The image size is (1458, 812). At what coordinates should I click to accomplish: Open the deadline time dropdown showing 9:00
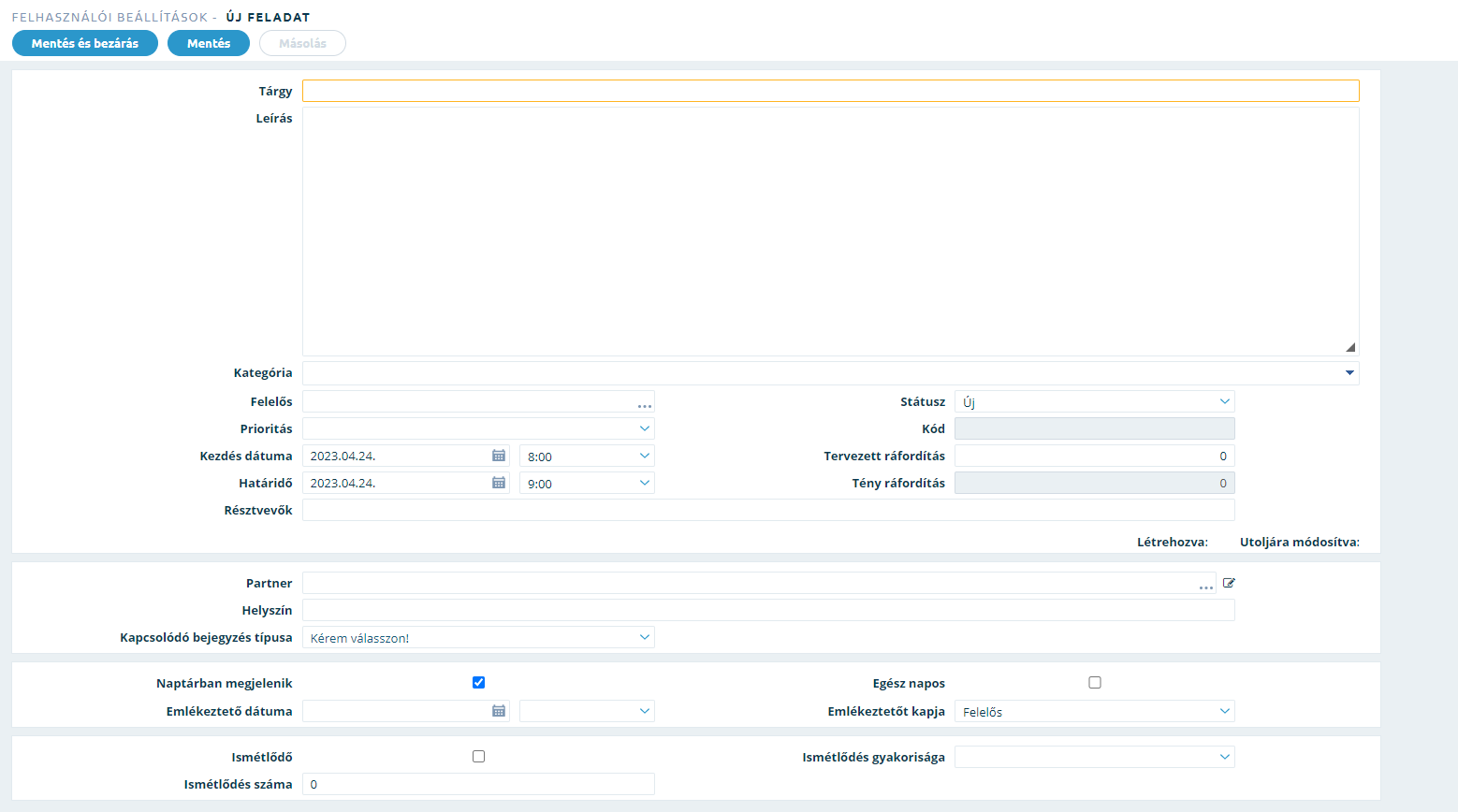587,483
